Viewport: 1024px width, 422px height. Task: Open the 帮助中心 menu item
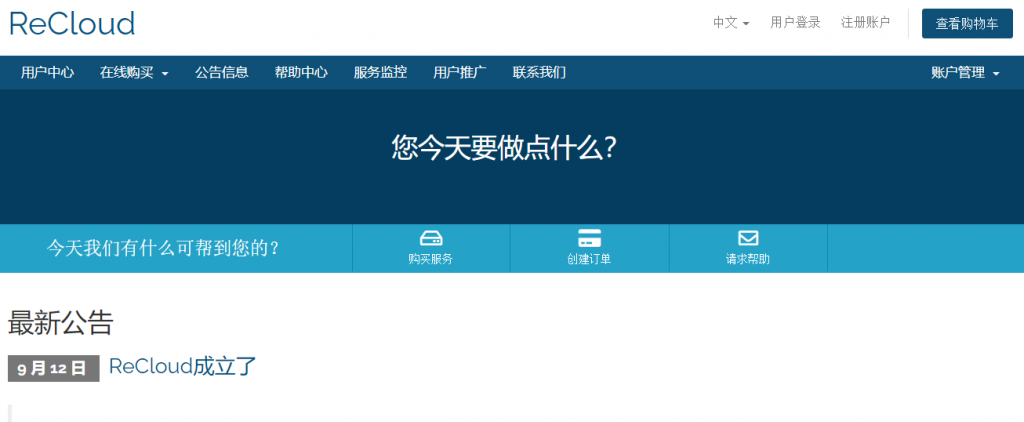301,72
